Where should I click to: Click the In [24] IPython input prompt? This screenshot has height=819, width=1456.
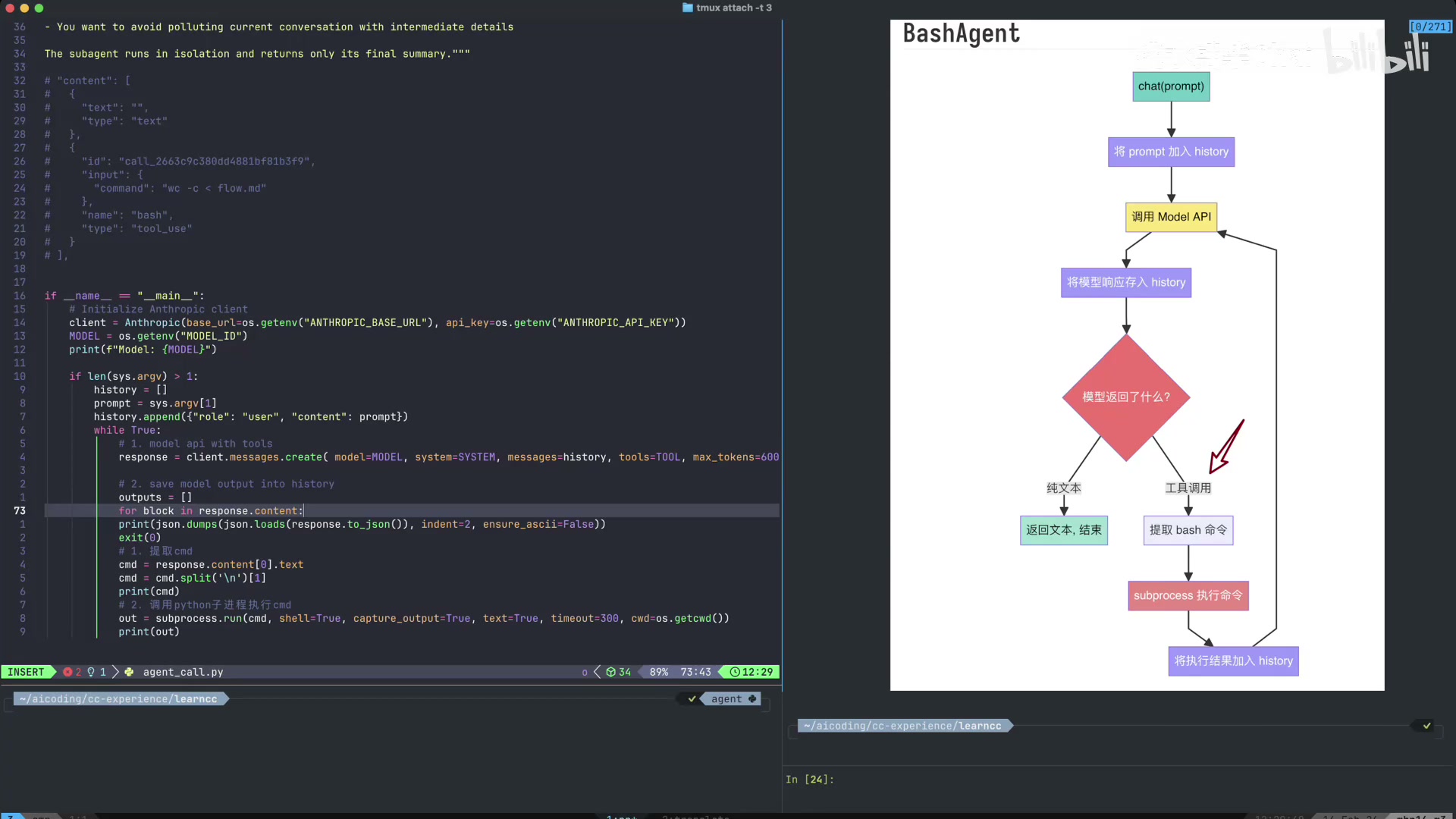click(x=809, y=780)
